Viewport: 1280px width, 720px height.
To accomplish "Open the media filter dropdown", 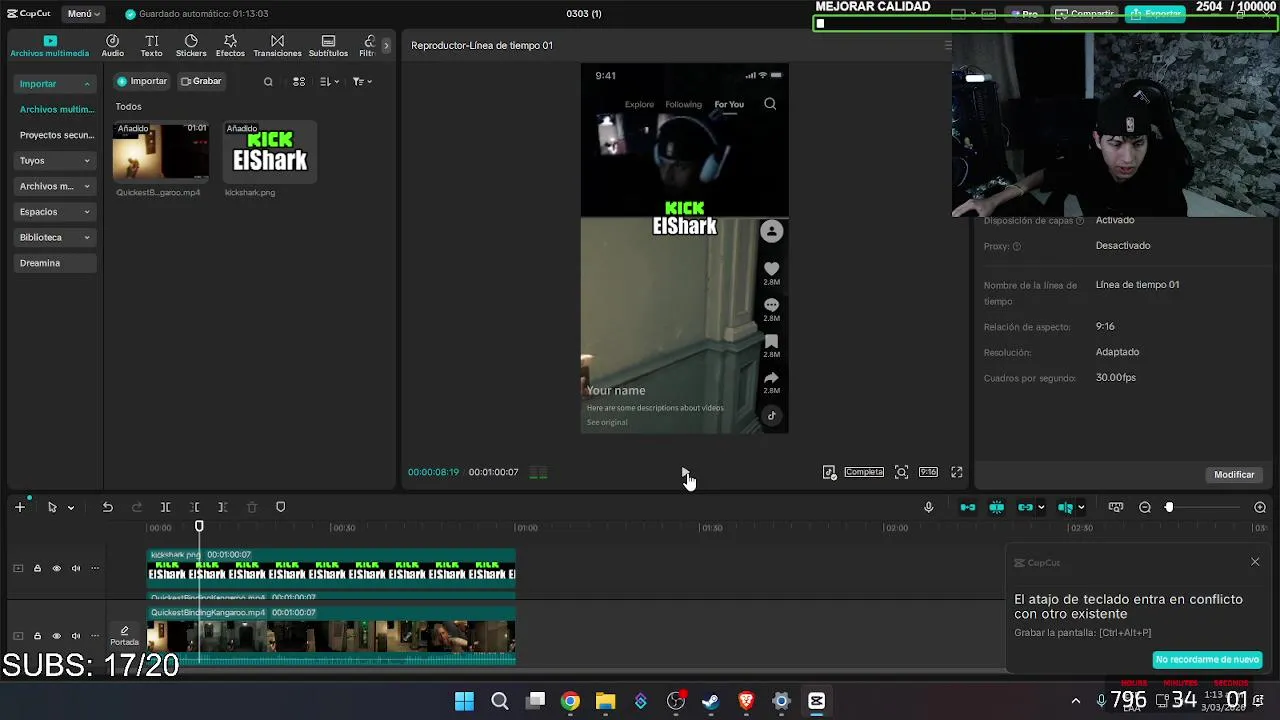I will click(362, 82).
